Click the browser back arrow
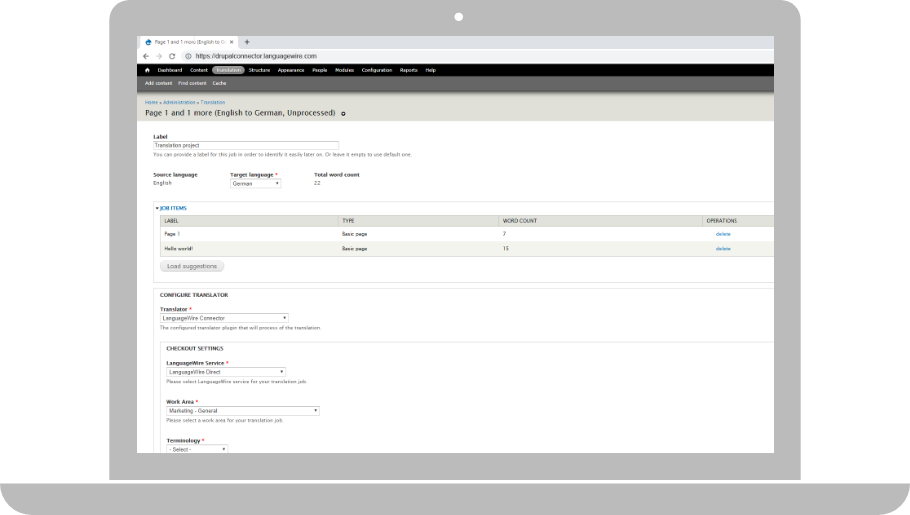The width and height of the screenshot is (910, 515). click(x=146, y=56)
